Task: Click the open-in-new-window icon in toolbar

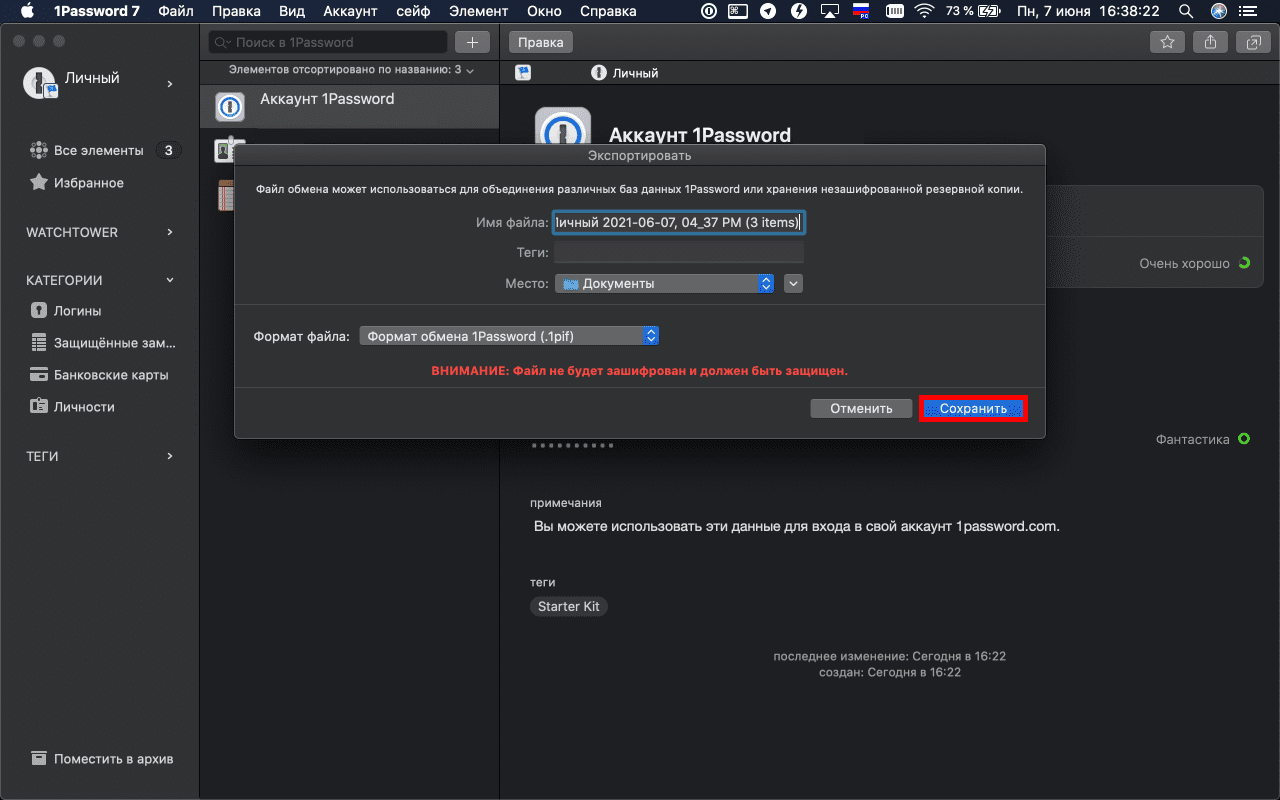Action: tap(1252, 42)
